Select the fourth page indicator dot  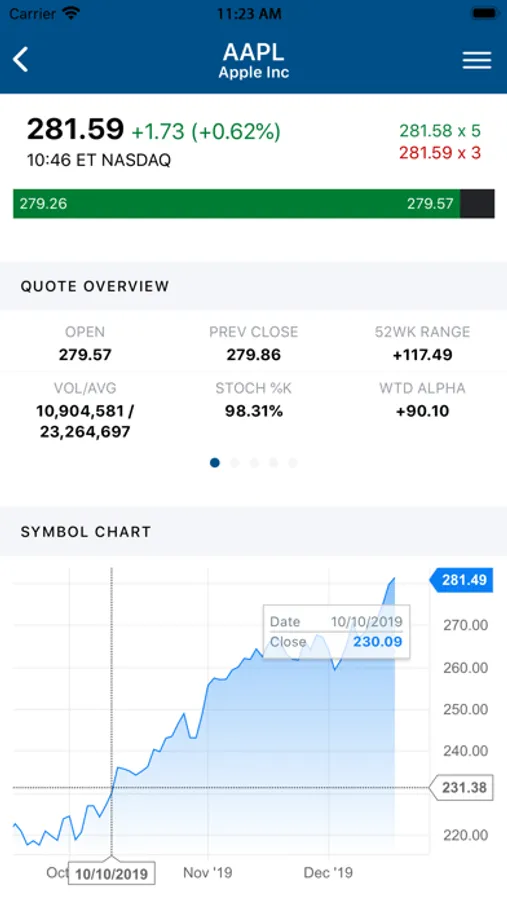pyautogui.click(x=273, y=463)
